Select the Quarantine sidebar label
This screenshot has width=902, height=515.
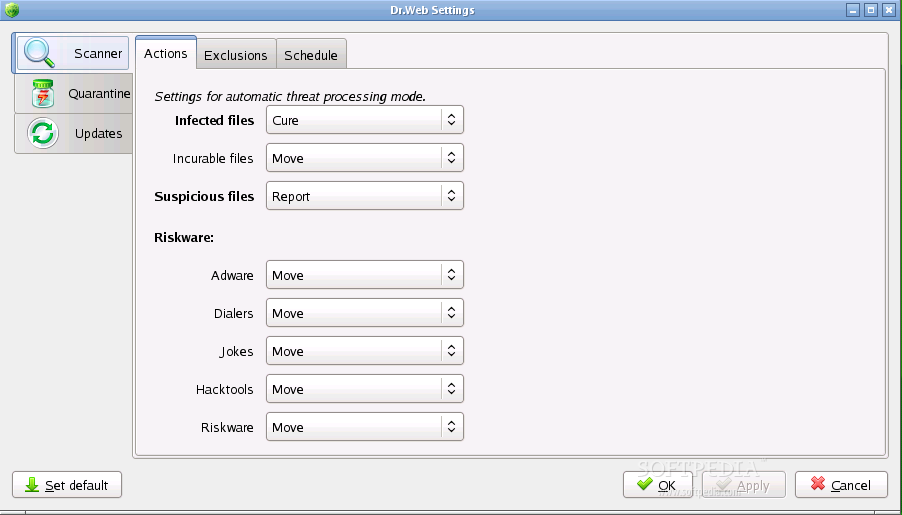(99, 93)
